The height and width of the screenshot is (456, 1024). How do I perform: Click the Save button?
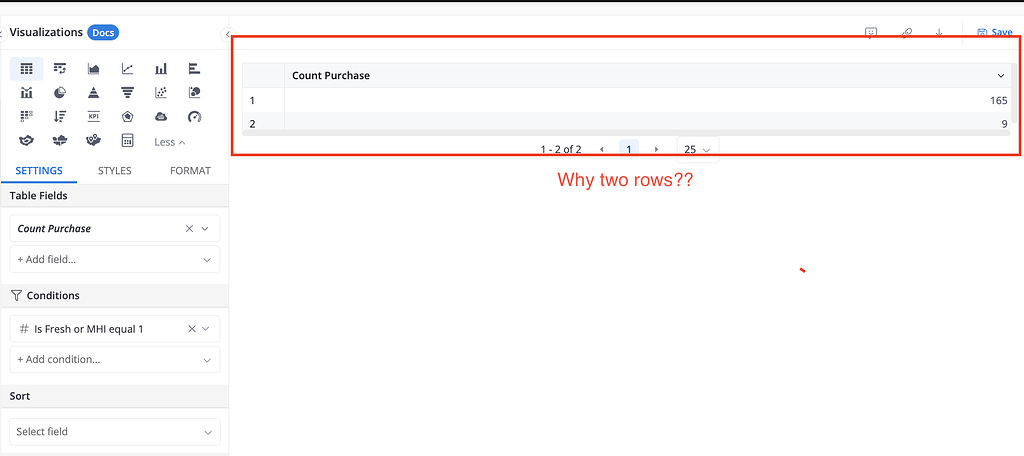point(994,32)
